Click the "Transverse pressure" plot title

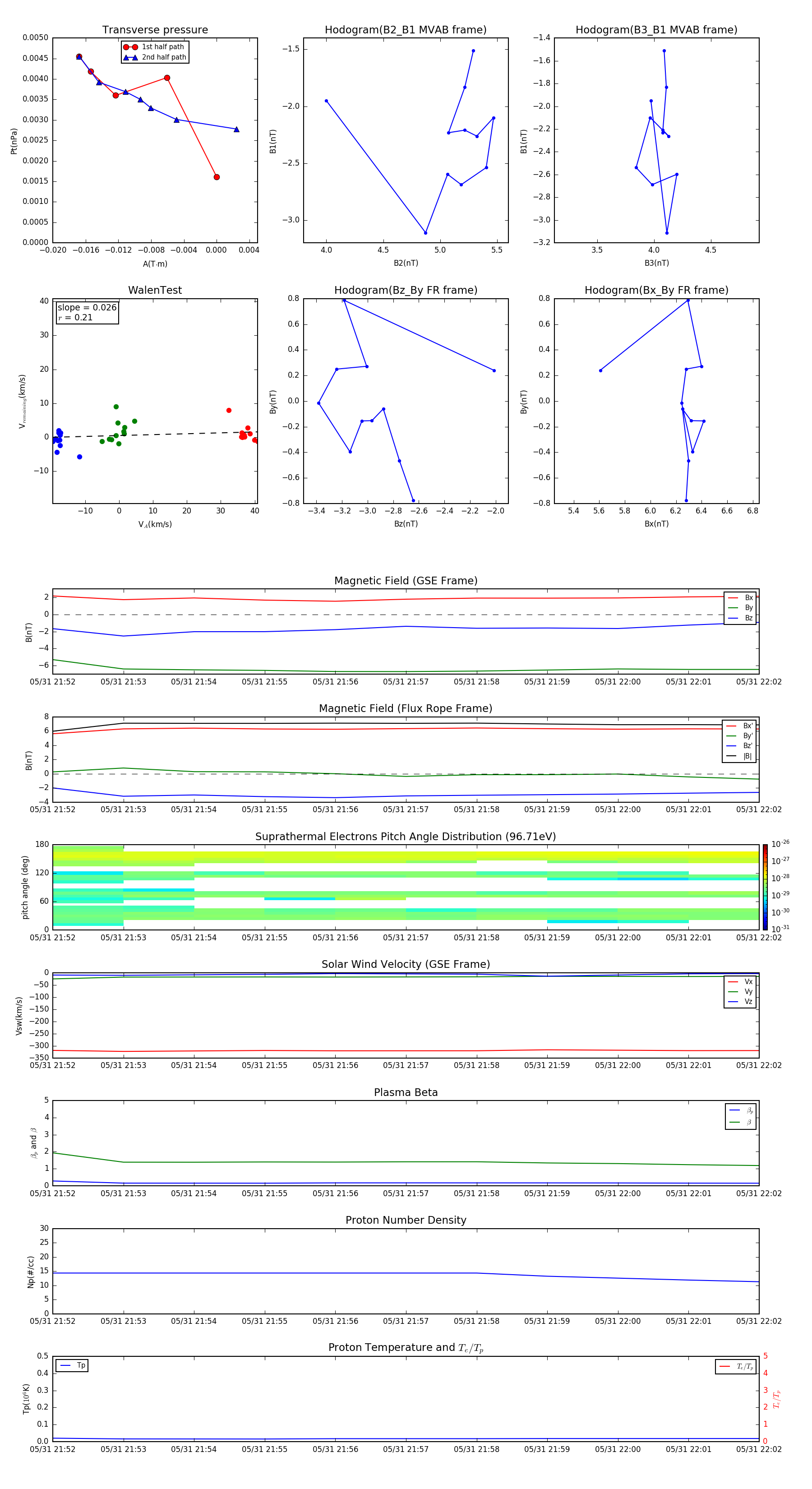click(155, 30)
